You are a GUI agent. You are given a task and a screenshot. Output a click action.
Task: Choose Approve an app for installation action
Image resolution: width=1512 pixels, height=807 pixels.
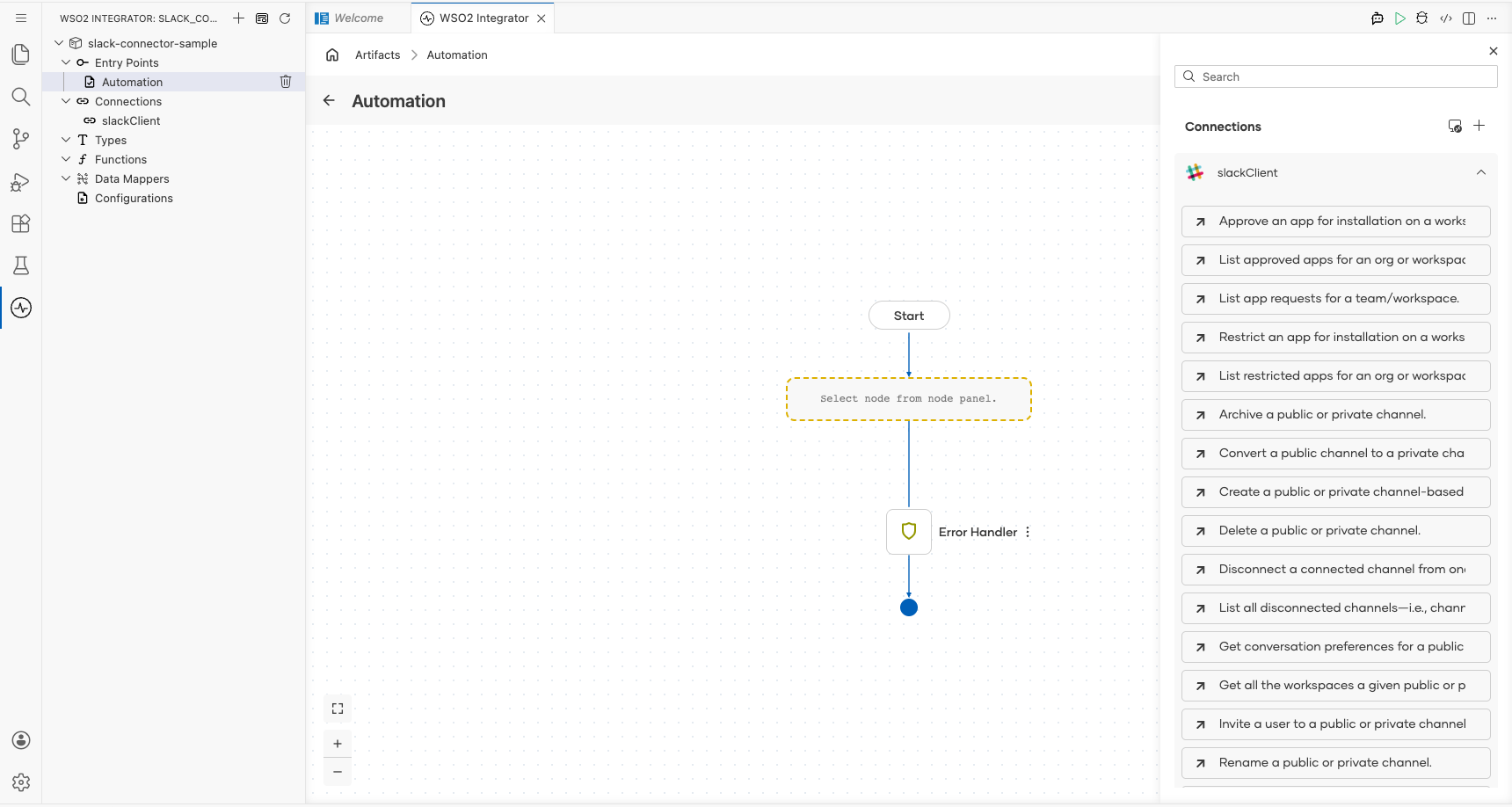coord(1336,222)
